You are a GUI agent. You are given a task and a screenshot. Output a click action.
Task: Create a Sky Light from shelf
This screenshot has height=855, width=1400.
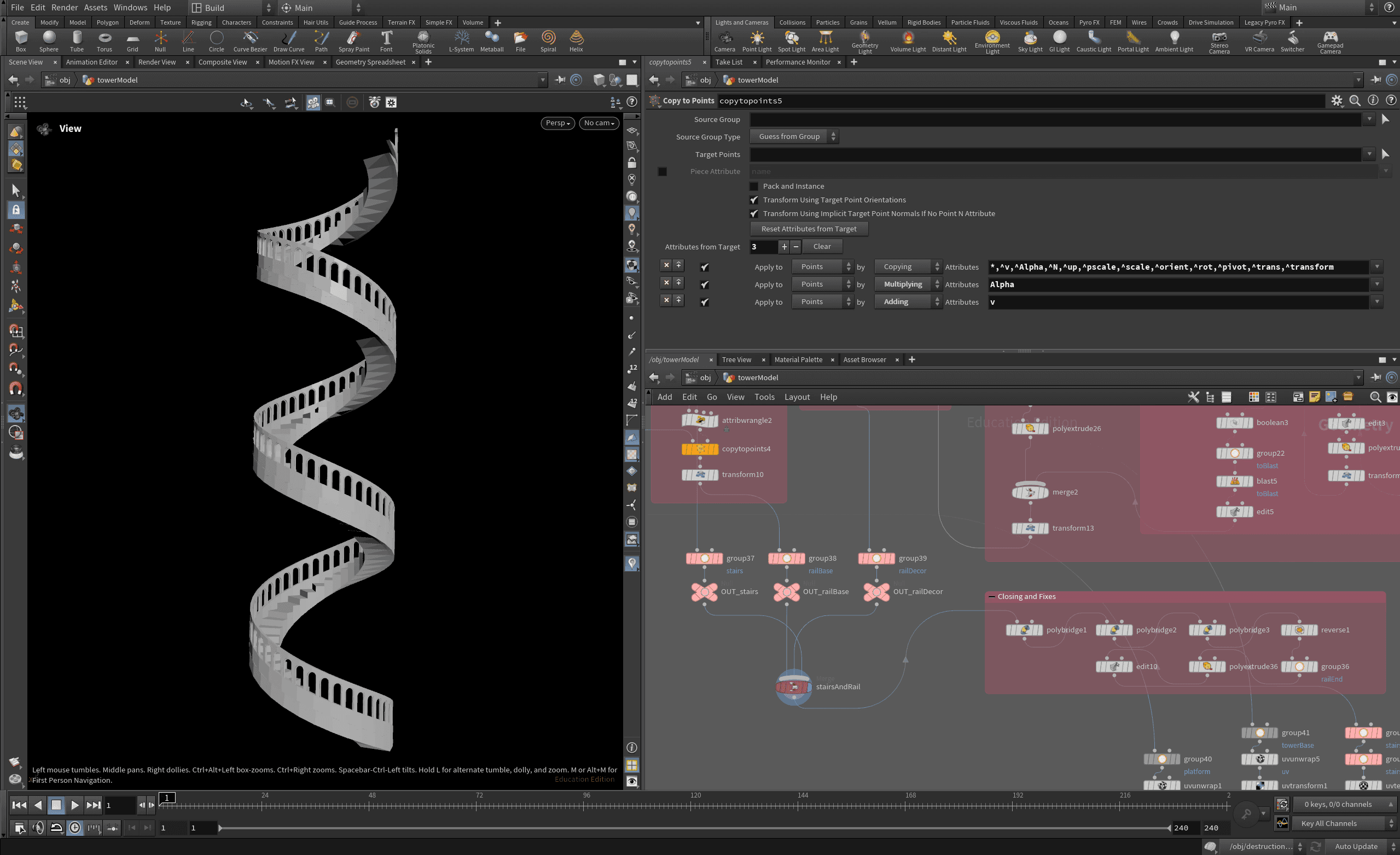click(1030, 40)
